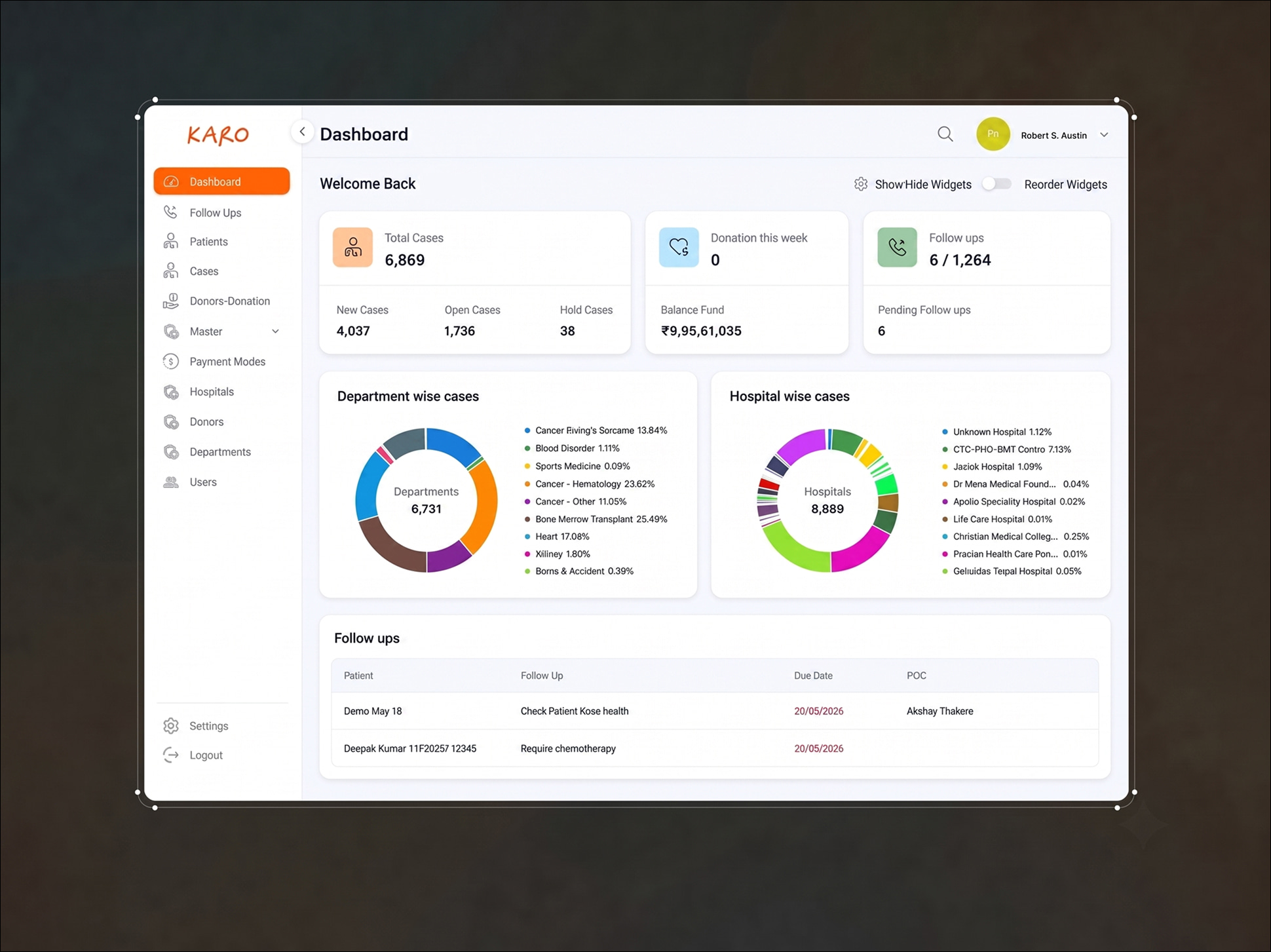1271x952 pixels.
Task: Click the KARO logo
Action: (218, 134)
